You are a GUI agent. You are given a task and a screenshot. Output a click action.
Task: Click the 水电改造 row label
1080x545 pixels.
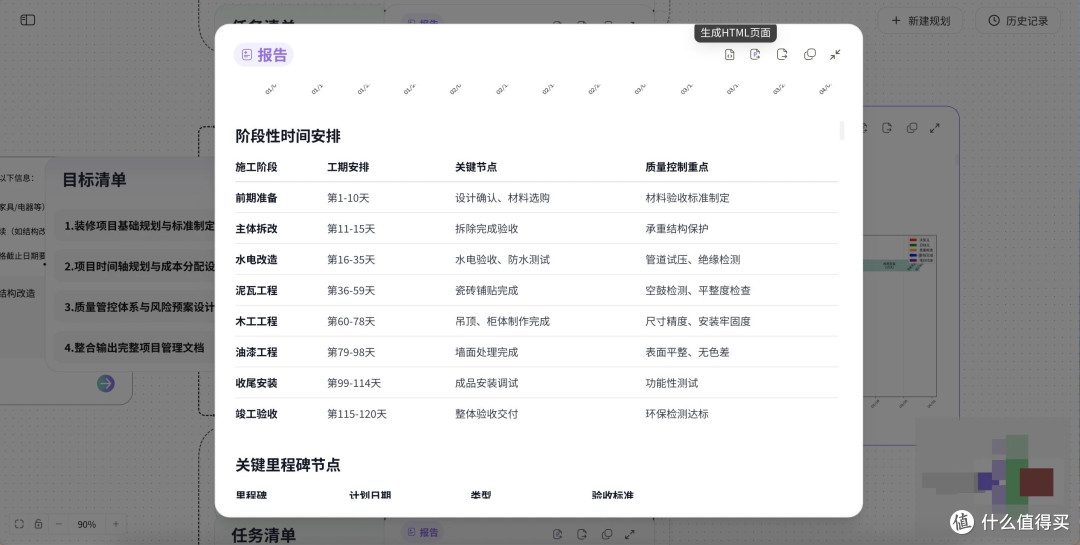pos(256,259)
